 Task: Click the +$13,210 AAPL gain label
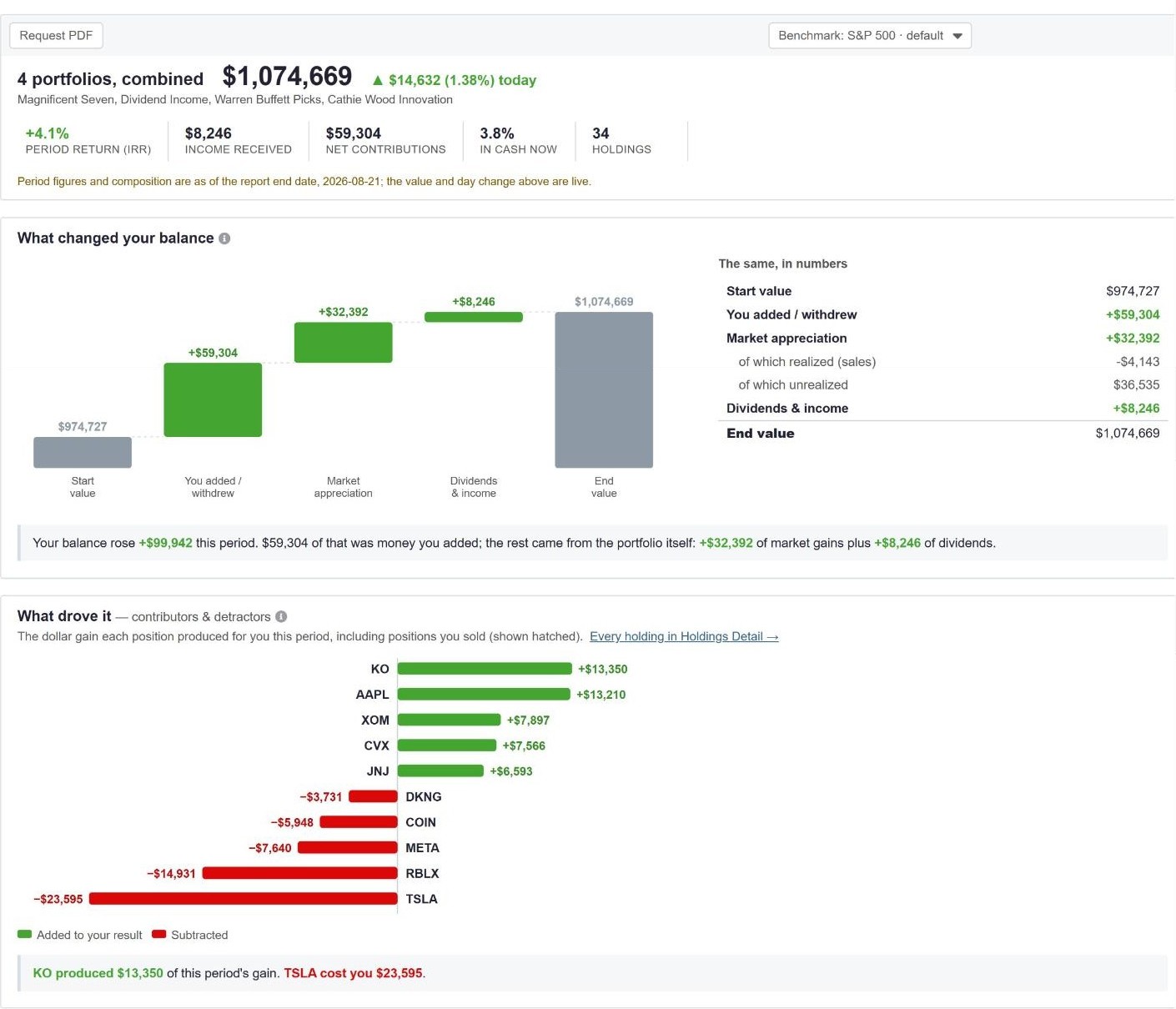(601, 694)
